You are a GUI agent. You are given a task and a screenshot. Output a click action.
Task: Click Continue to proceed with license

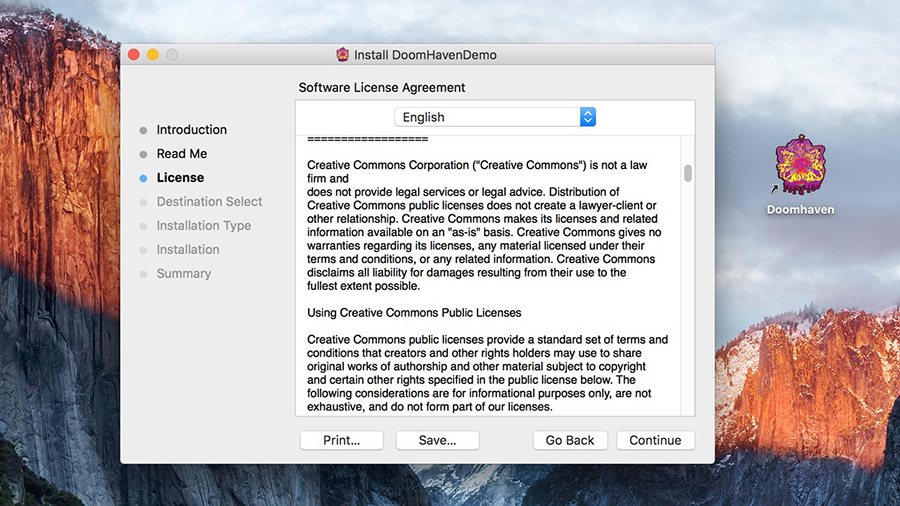[x=655, y=440]
